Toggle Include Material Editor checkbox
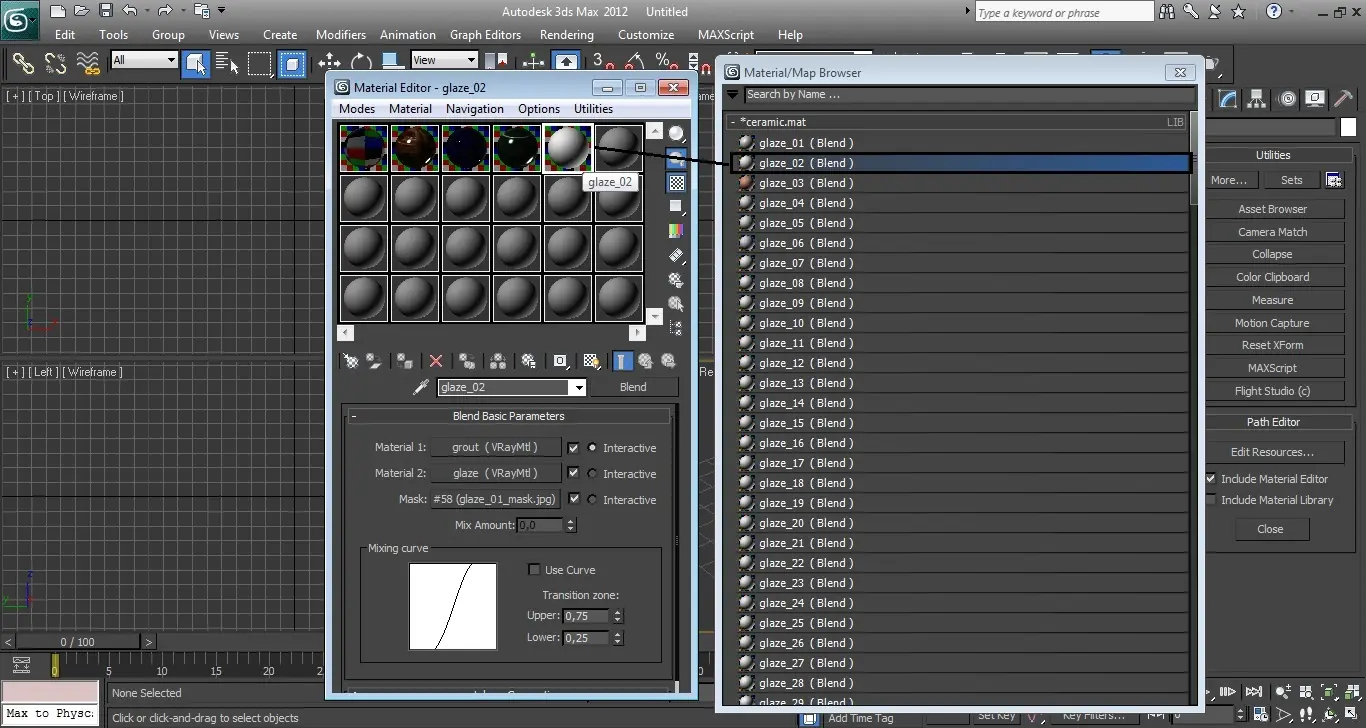The height and width of the screenshot is (728, 1366). tap(1211, 479)
